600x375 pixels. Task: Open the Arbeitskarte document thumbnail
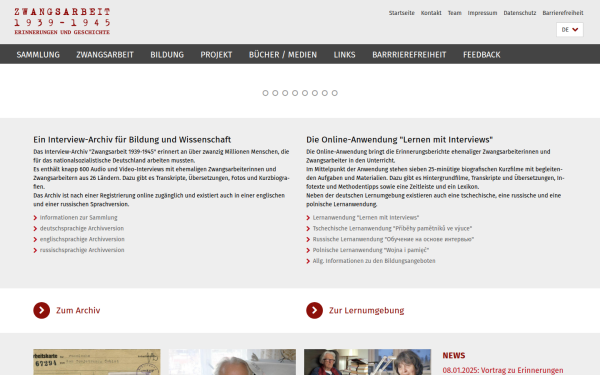(x=97, y=362)
